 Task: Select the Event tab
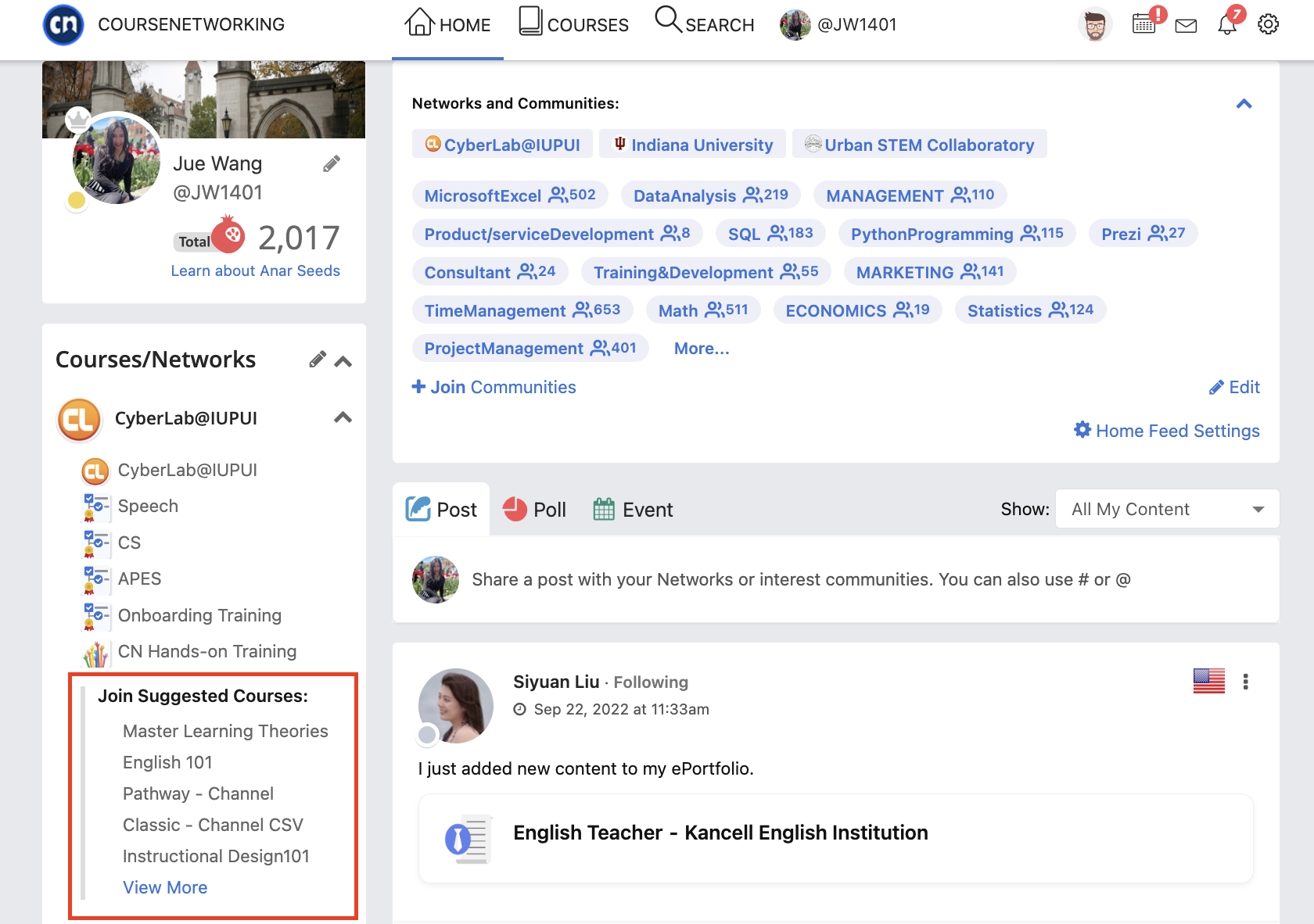(633, 510)
